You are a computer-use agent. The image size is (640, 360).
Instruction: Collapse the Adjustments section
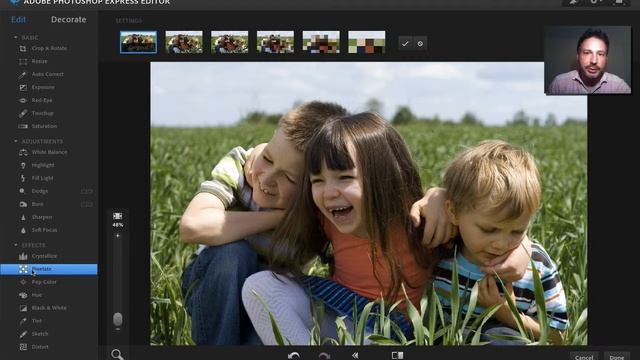(16, 141)
